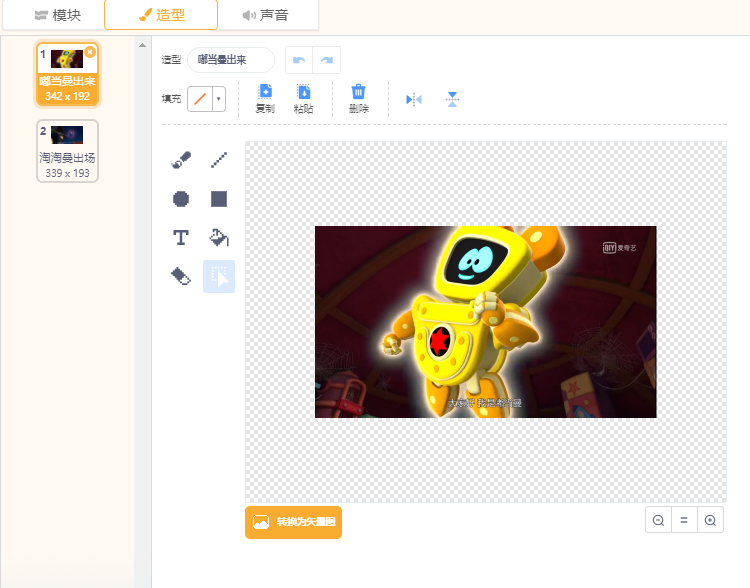The width and height of the screenshot is (750, 588).
Task: Click the 粘贴 paste icon
Action: (x=303, y=99)
